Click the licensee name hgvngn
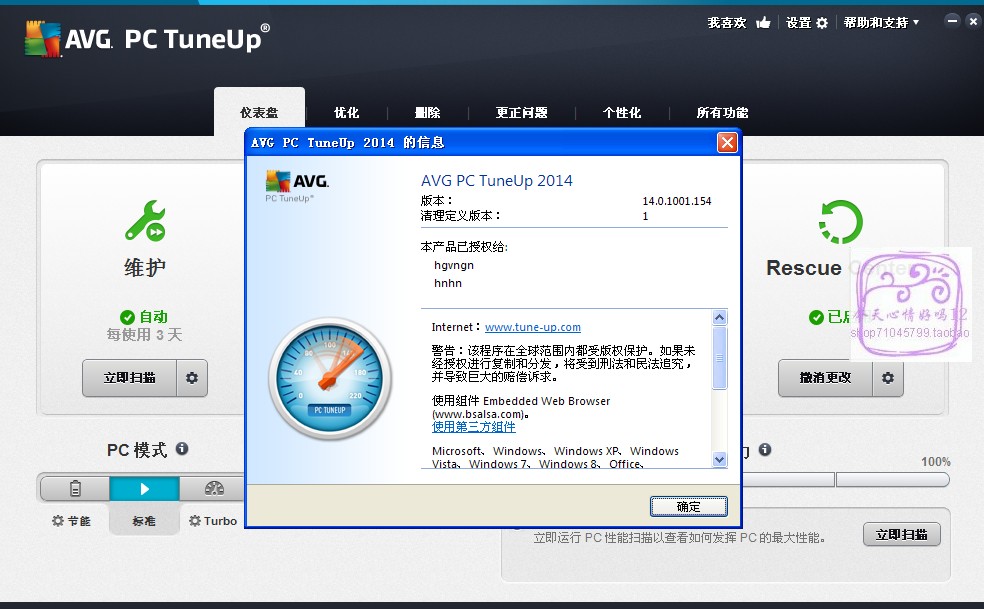984x609 pixels. [454, 265]
